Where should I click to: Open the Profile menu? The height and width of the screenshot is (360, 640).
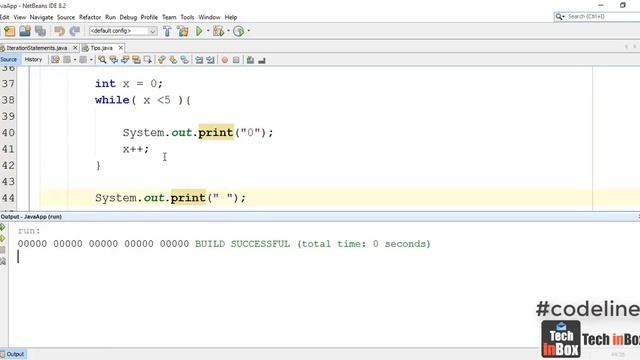149,17
